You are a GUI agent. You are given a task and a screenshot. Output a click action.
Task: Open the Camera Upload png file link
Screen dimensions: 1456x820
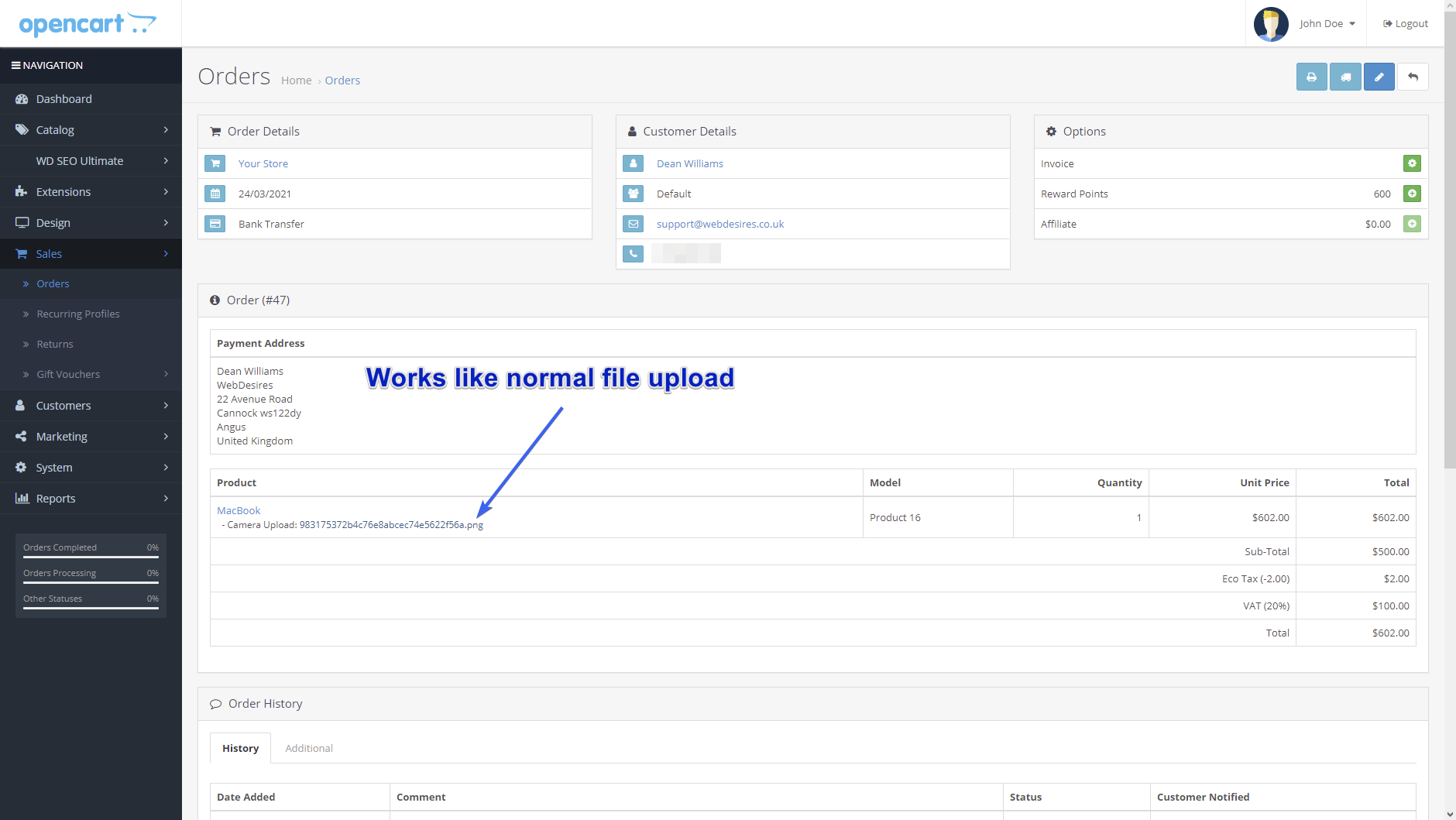click(x=391, y=525)
